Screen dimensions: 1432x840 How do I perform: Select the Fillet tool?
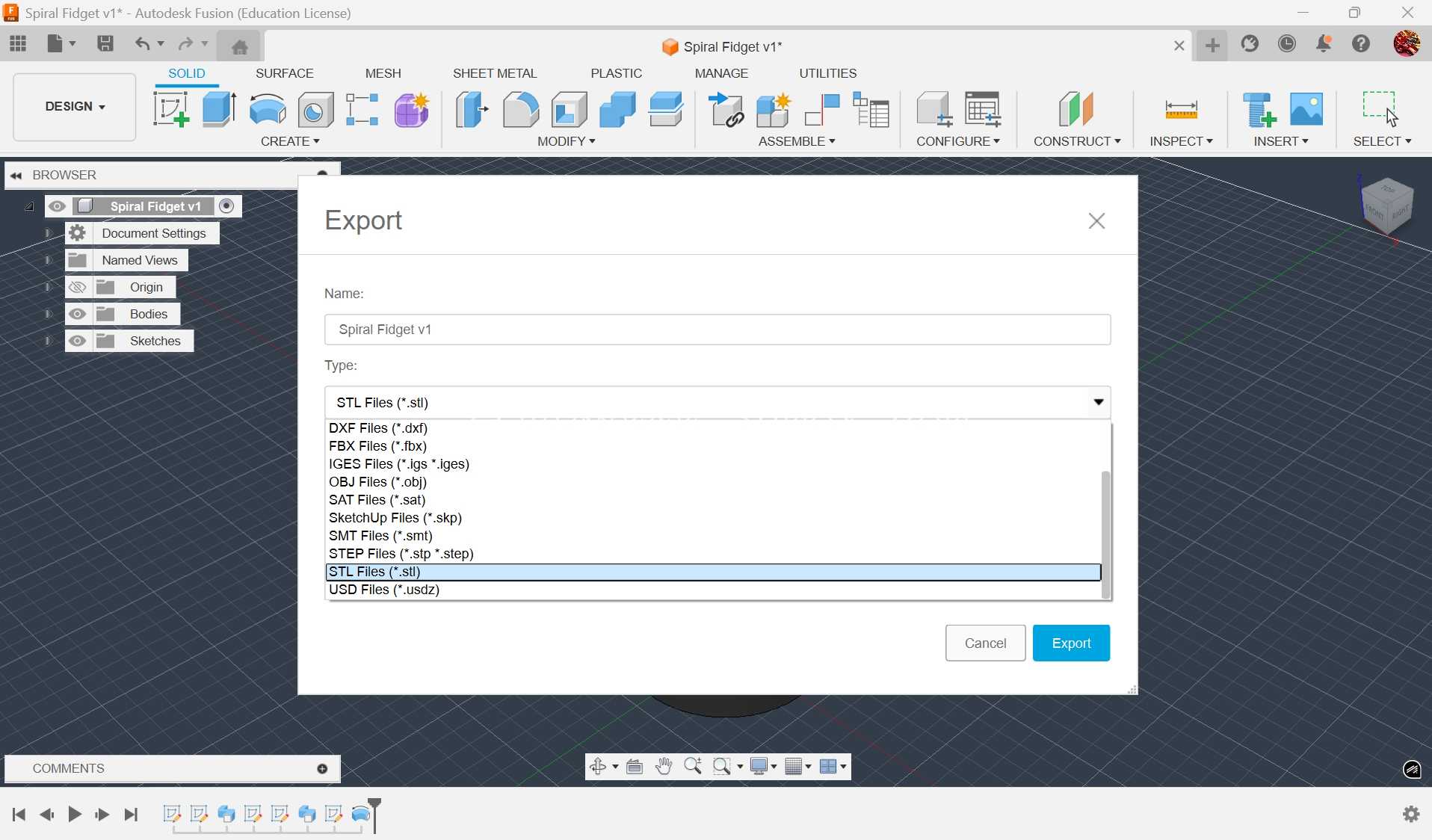[520, 109]
